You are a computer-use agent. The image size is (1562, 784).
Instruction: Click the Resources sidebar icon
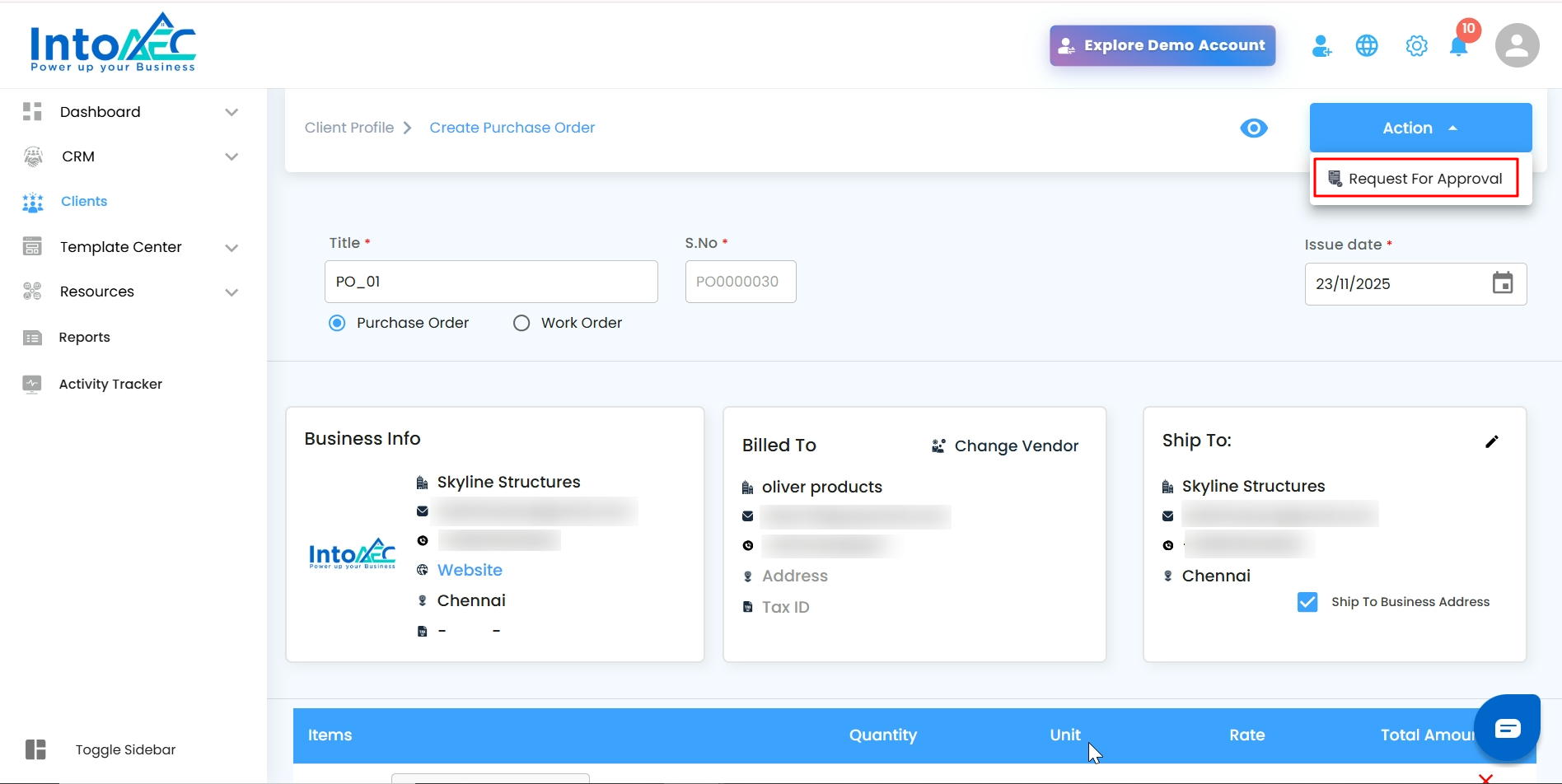pos(32,292)
